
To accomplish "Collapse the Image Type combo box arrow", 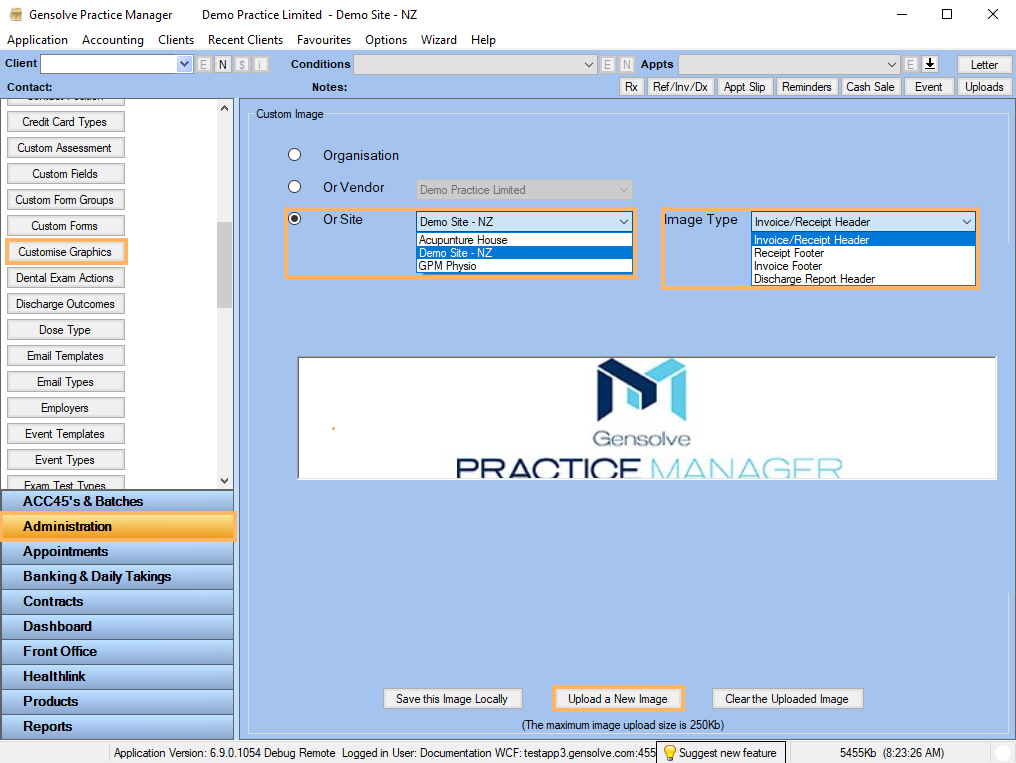I will coord(967,222).
